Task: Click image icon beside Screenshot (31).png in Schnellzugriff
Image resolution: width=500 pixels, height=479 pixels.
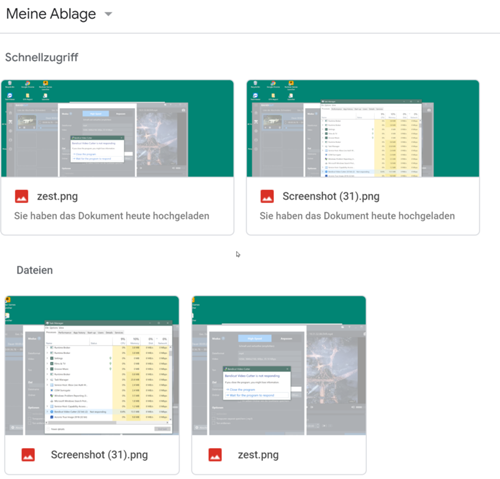Action: click(x=267, y=196)
